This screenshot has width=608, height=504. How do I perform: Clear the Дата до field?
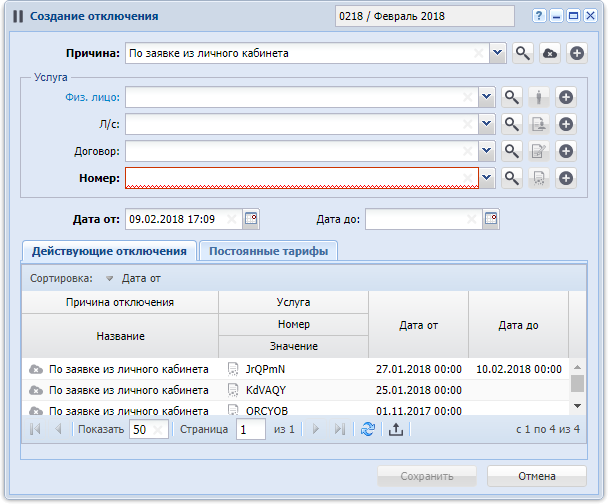pyautogui.click(x=472, y=219)
